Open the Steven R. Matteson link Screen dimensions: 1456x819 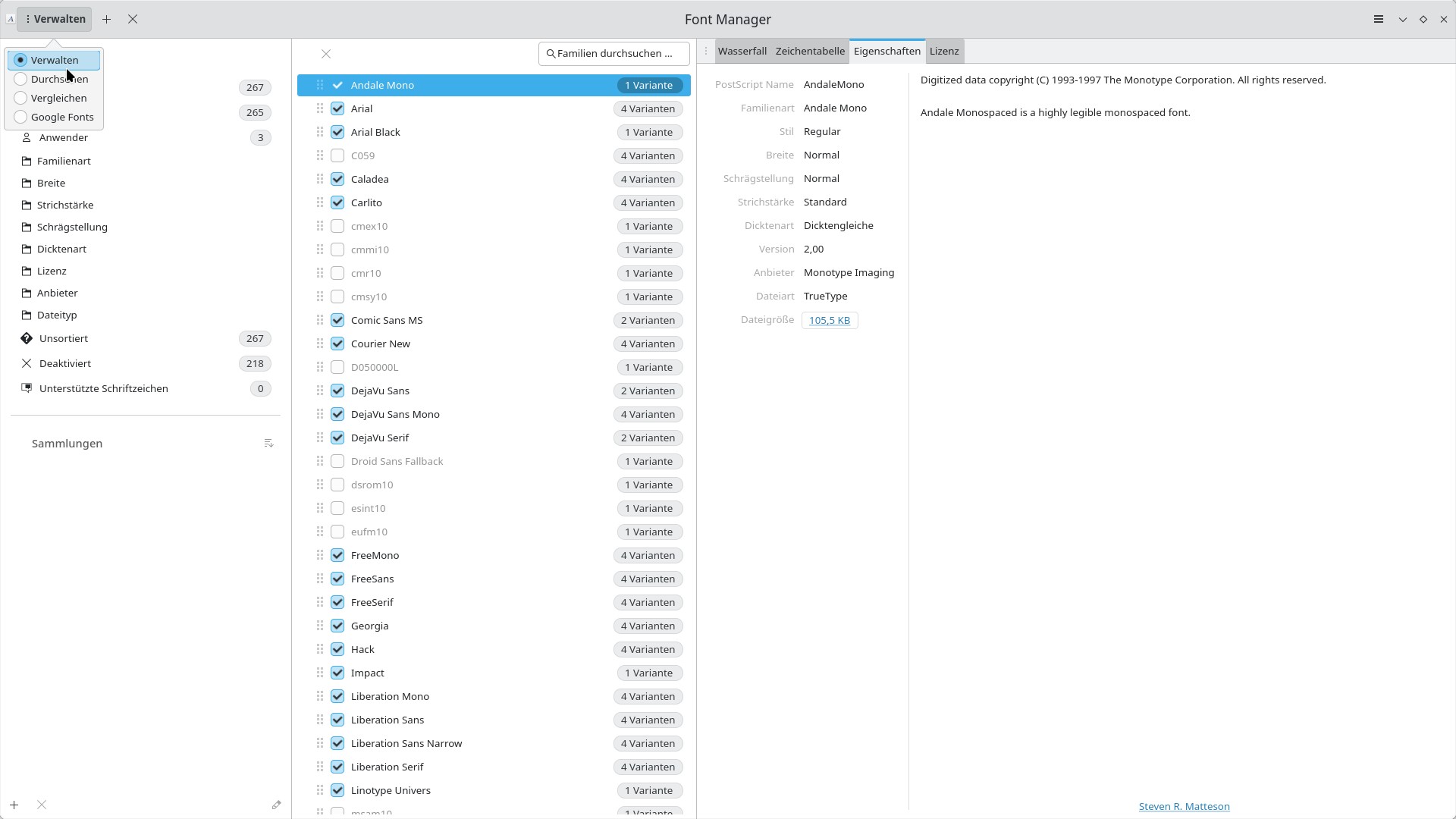(1184, 807)
